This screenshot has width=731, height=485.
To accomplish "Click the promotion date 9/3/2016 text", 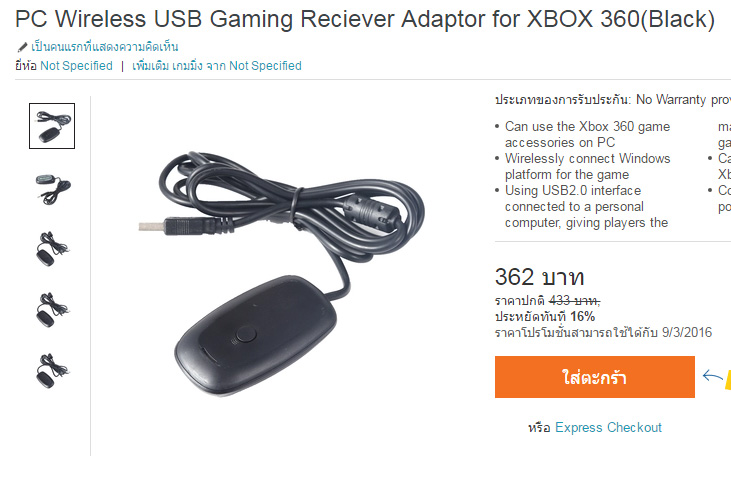I will click(x=687, y=332).
